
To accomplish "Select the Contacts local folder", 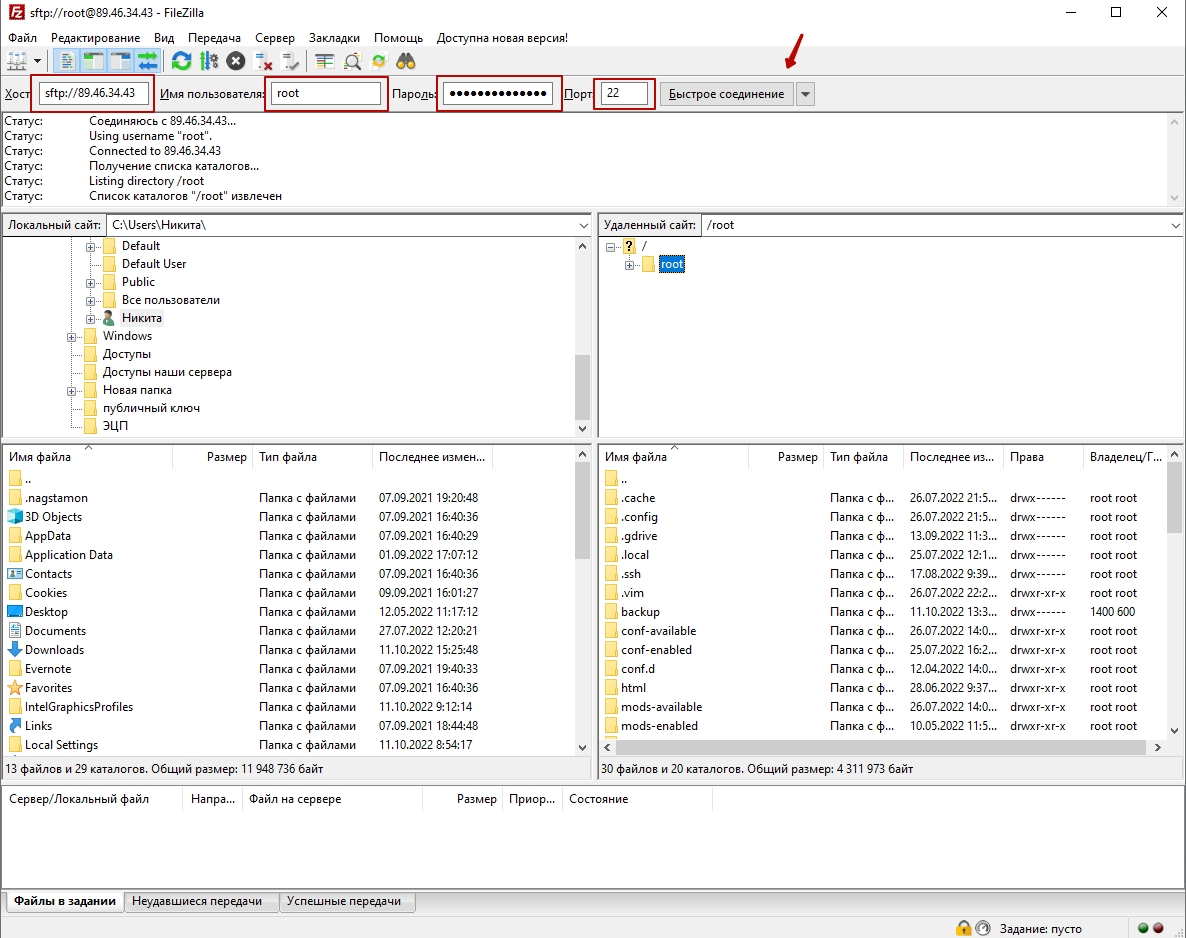I will pyautogui.click(x=48, y=574).
